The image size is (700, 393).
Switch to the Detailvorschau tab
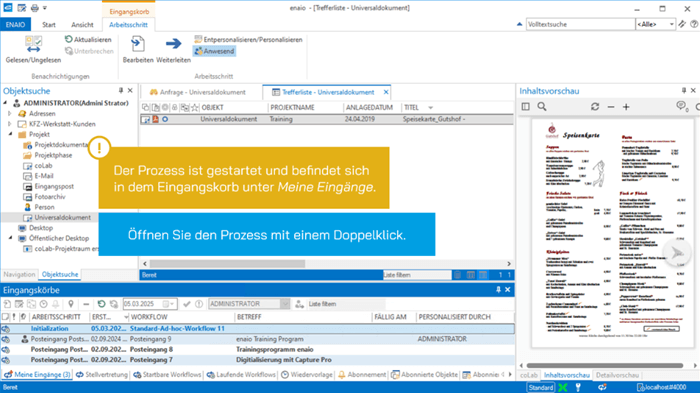tap(617, 375)
